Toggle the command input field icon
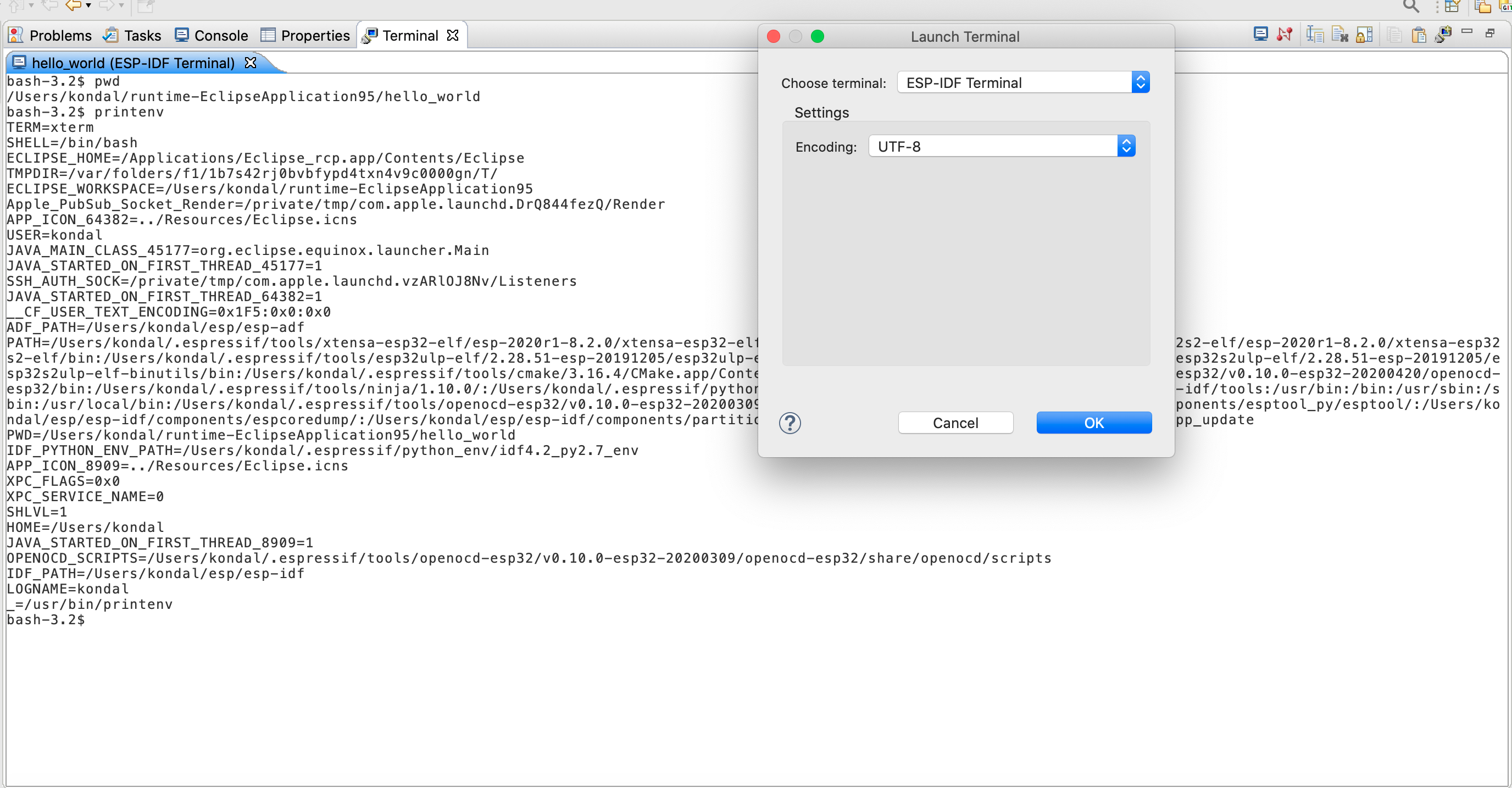Viewport: 1512px width, 788px height. point(1315,35)
